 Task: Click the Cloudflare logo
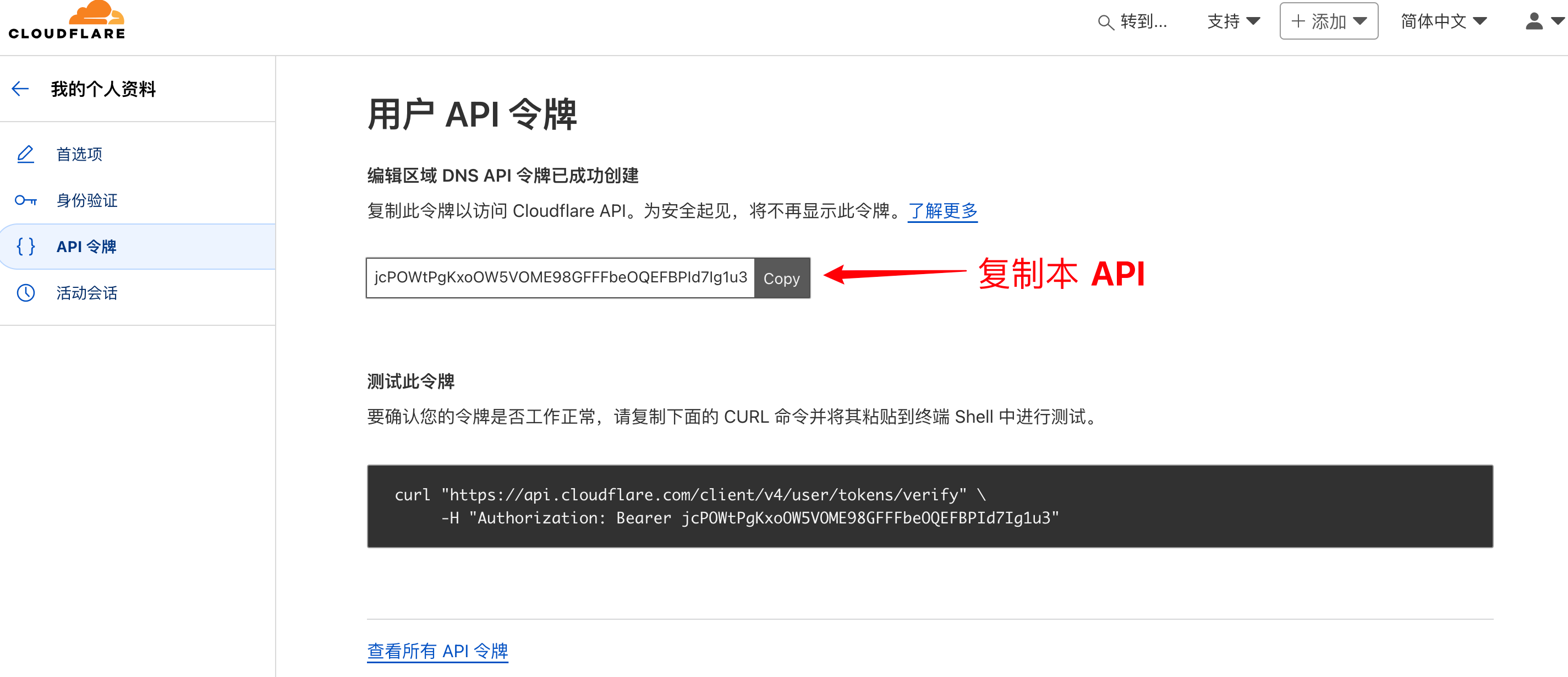(x=67, y=20)
